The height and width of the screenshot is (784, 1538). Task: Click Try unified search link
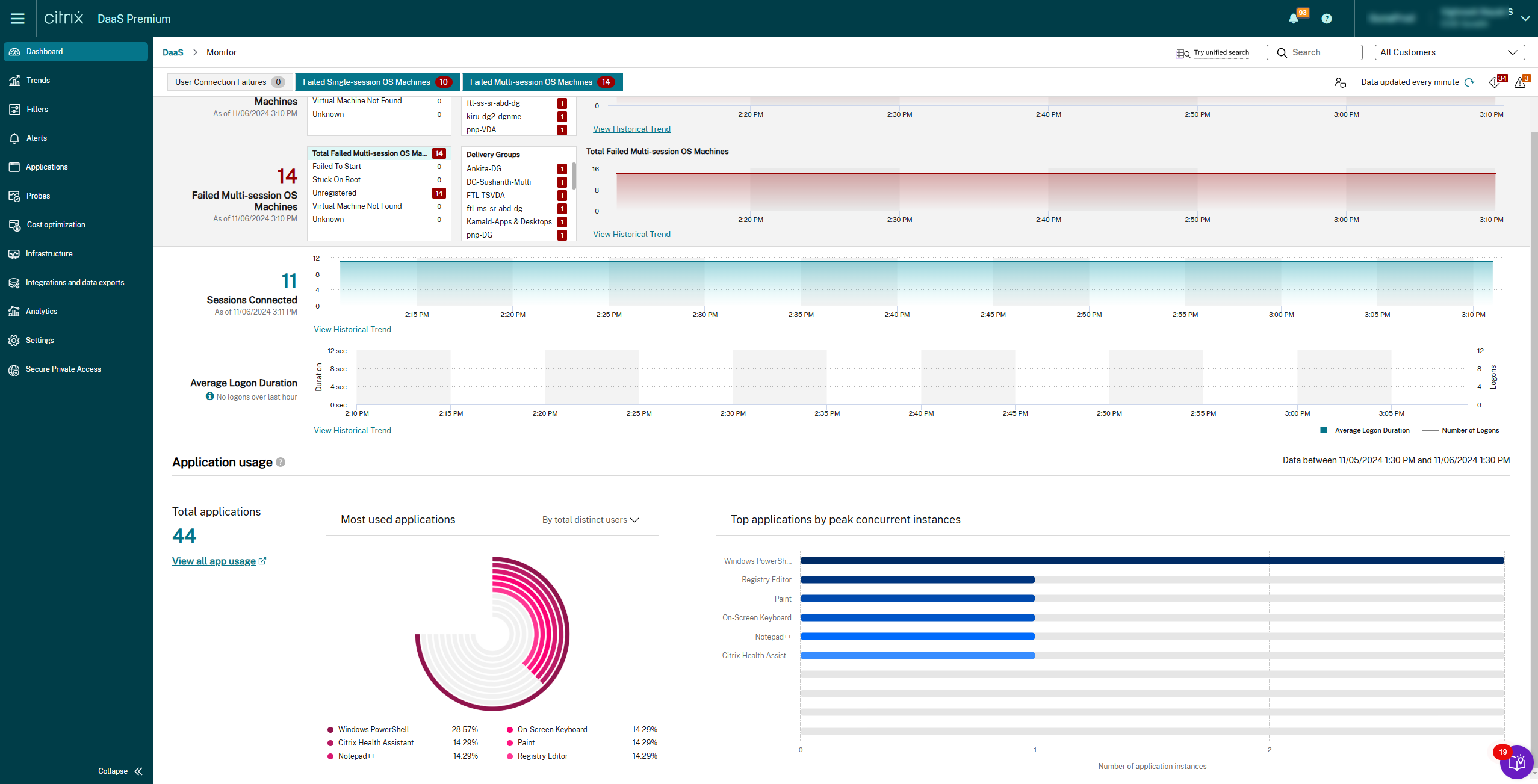(x=1221, y=52)
